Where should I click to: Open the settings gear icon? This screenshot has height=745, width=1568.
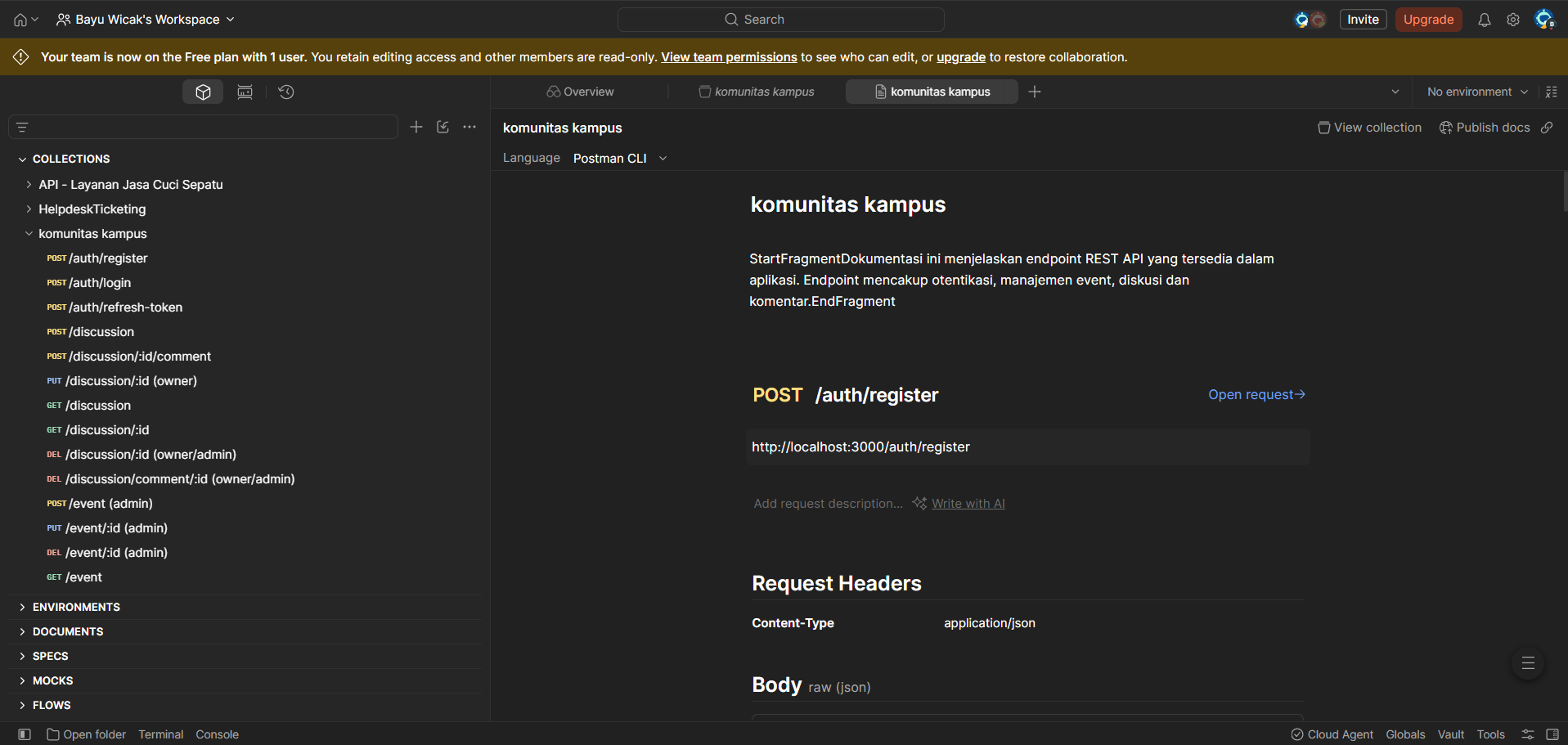(1513, 20)
